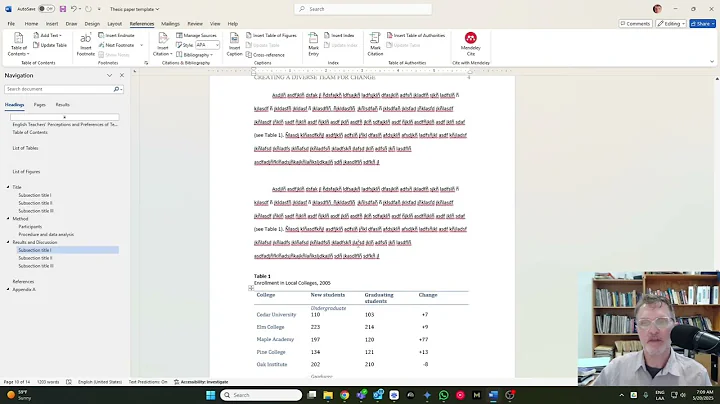Viewport: 720px width, 404px height.
Task: Insert a footnote
Action: click(x=85, y=45)
